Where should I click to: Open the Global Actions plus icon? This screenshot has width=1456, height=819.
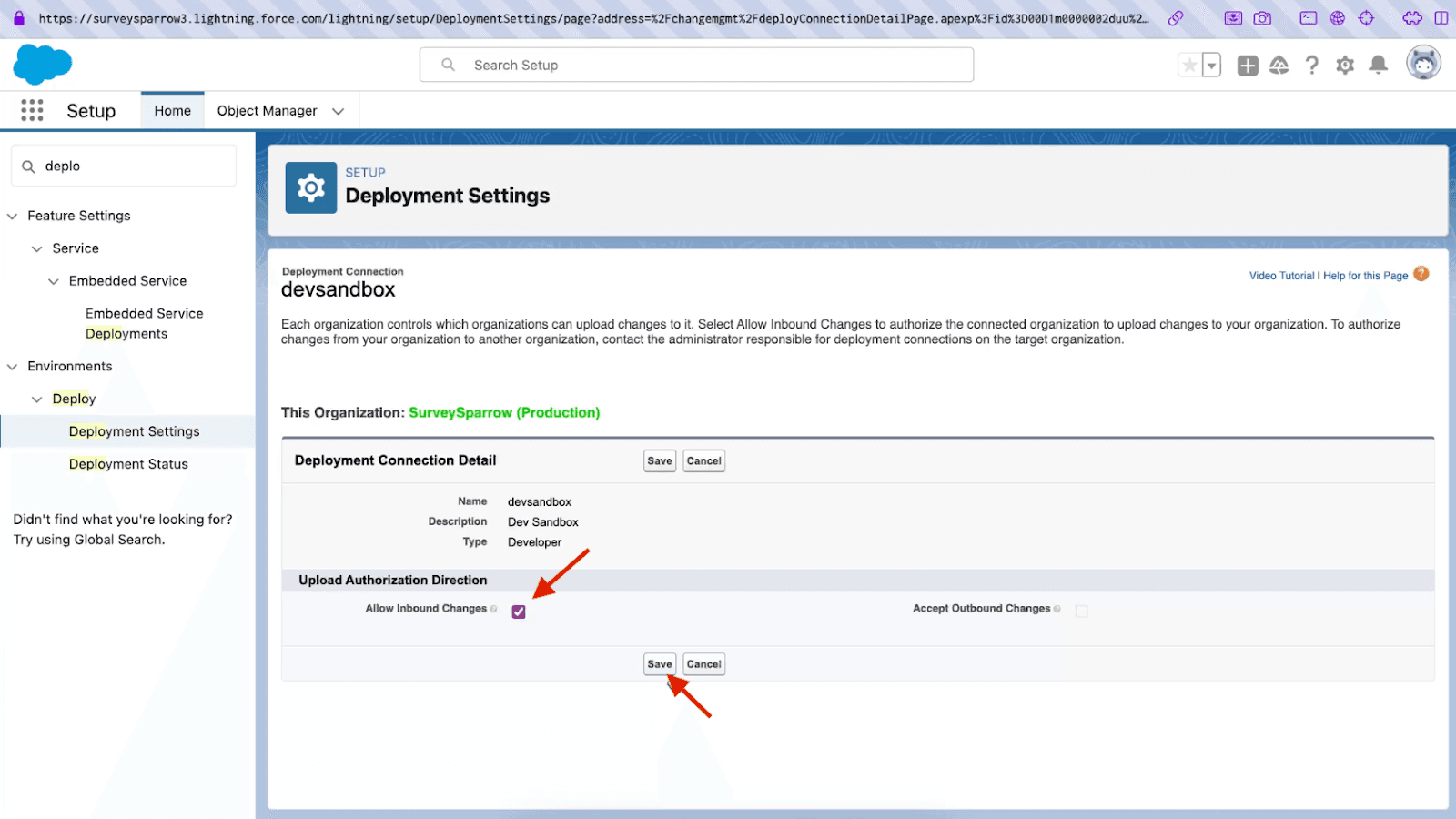pos(1248,66)
